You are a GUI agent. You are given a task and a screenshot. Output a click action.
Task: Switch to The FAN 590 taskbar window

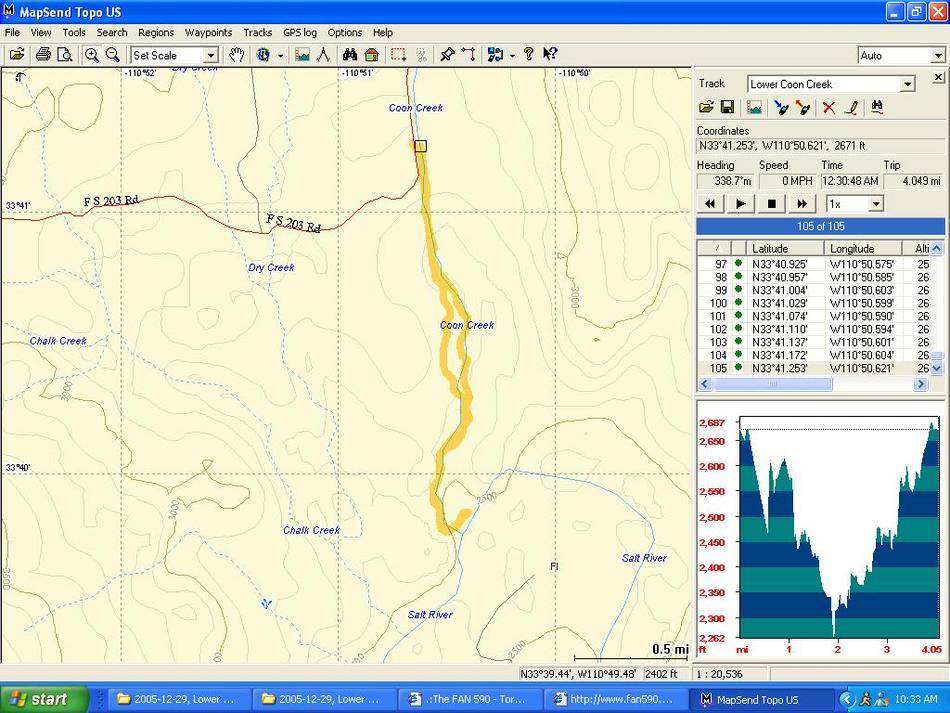pos(468,700)
